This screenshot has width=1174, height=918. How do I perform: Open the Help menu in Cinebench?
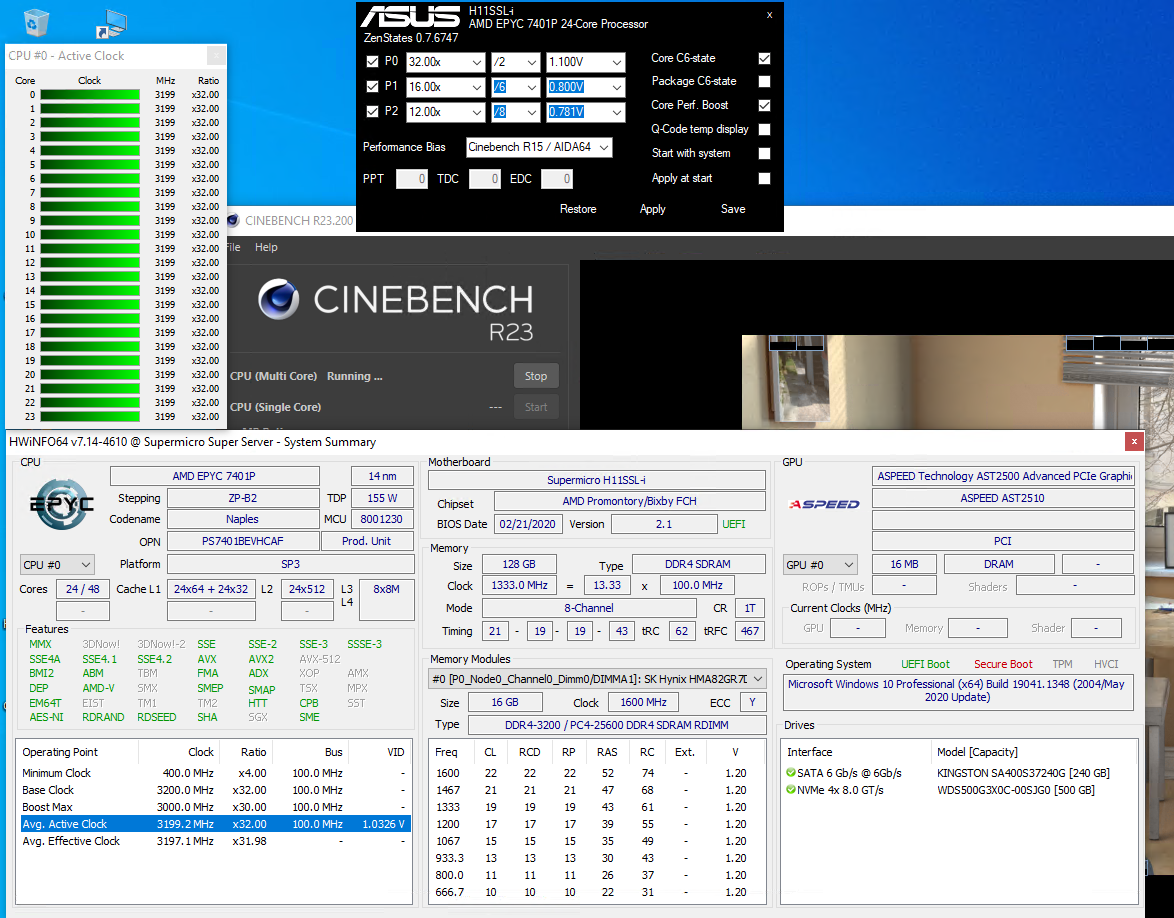pyautogui.click(x=266, y=247)
